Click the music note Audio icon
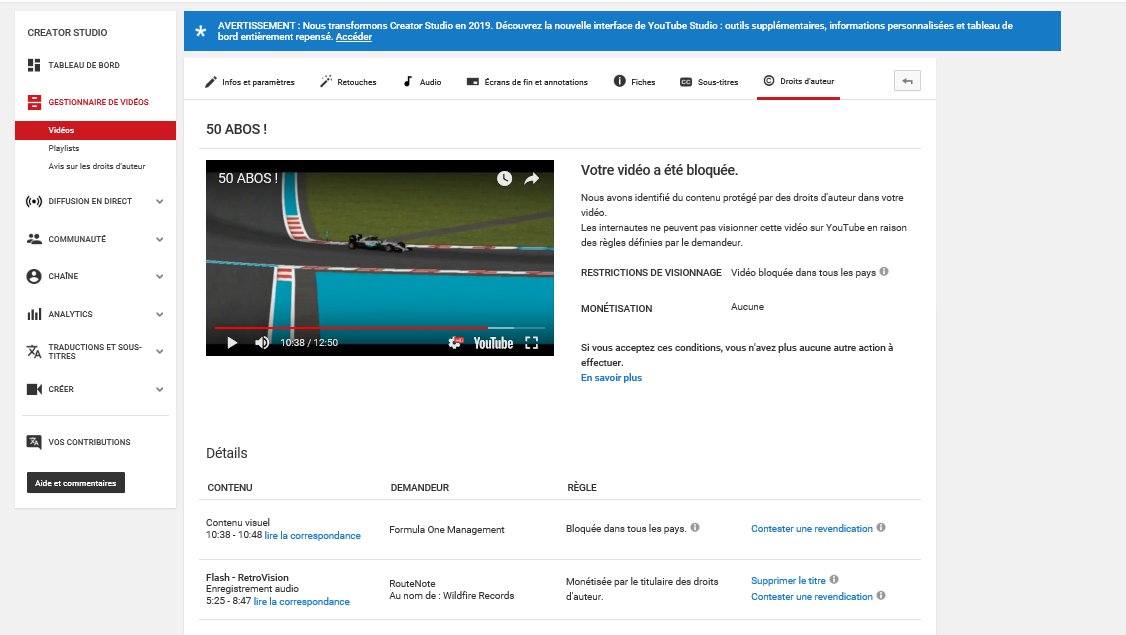Image resolution: width=1126 pixels, height=635 pixels. [408, 81]
